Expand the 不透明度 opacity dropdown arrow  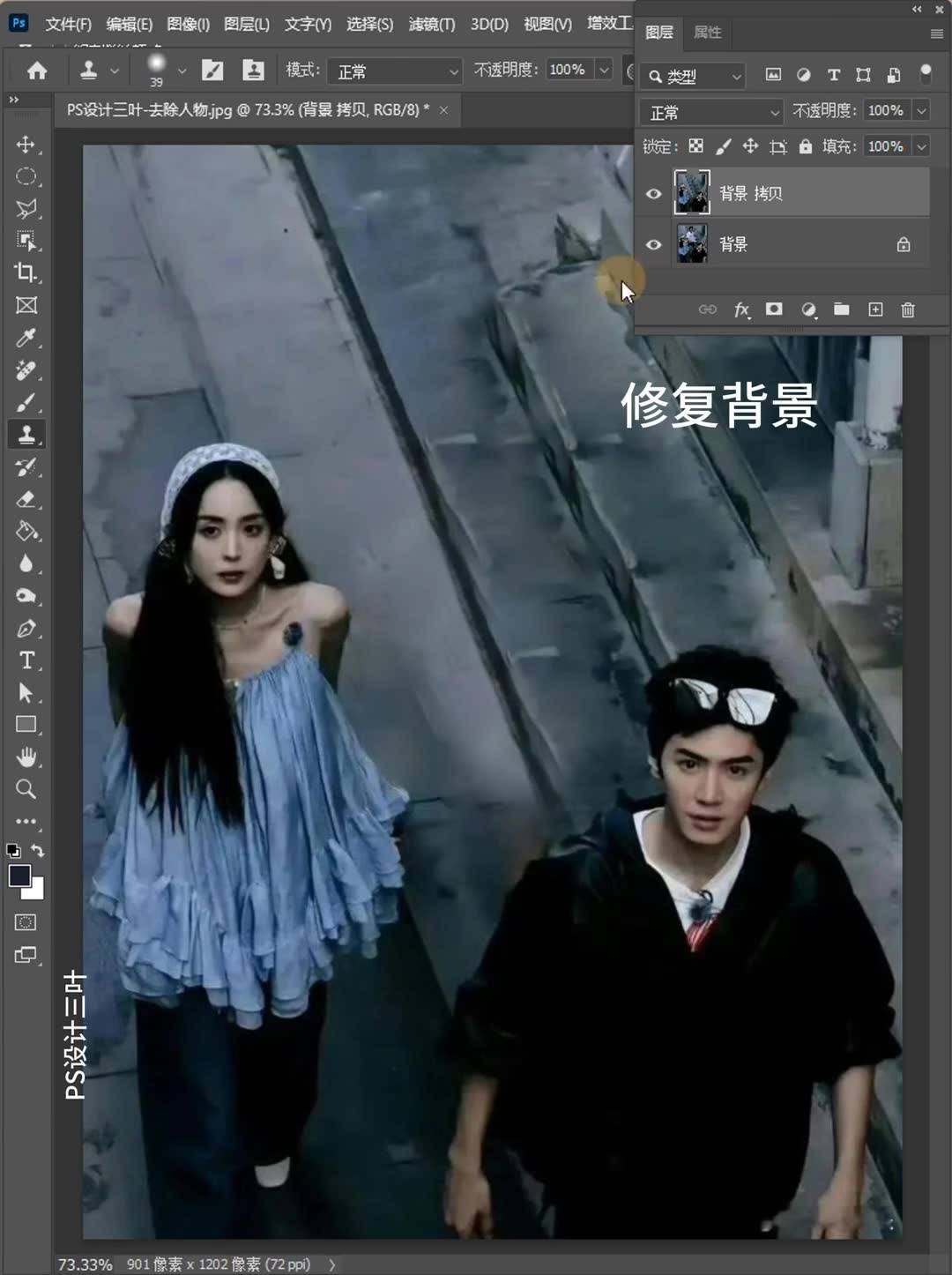[x=924, y=110]
